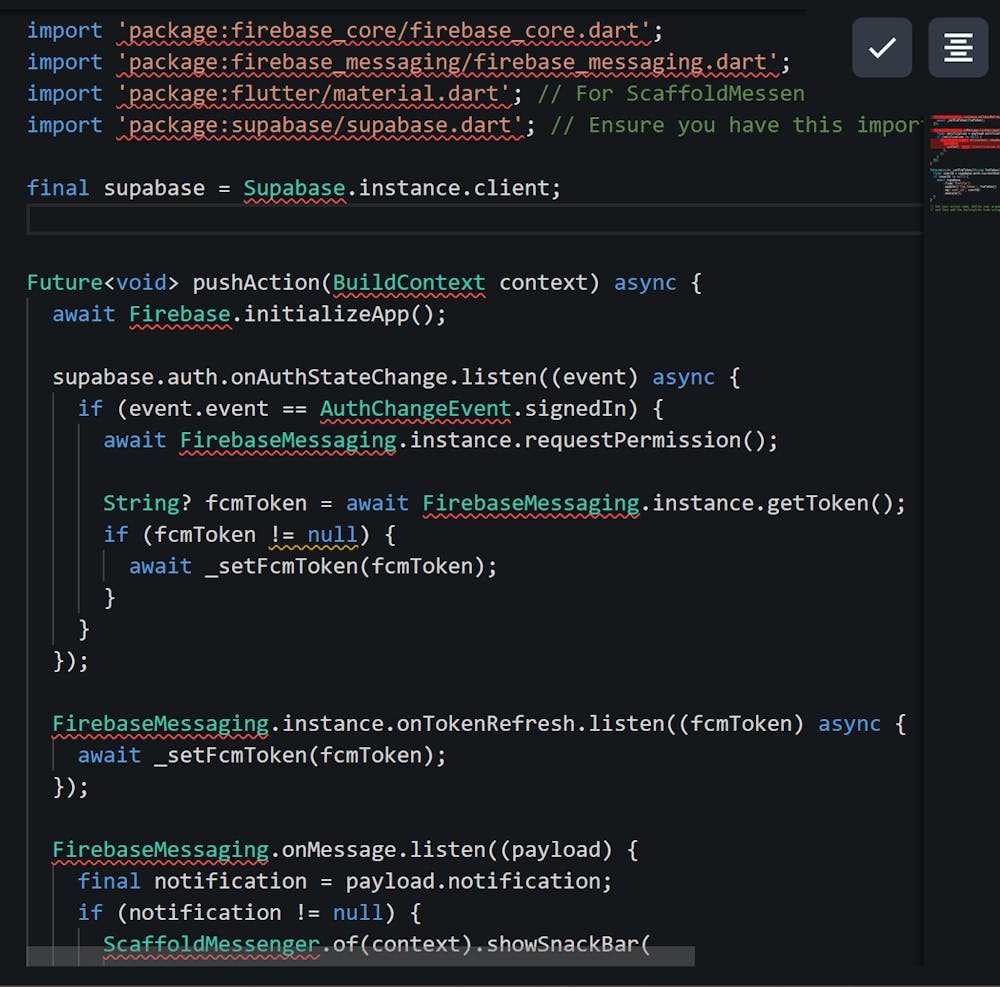
Task: Click the '// Ensure you have this' comment
Action: [x=696, y=125]
